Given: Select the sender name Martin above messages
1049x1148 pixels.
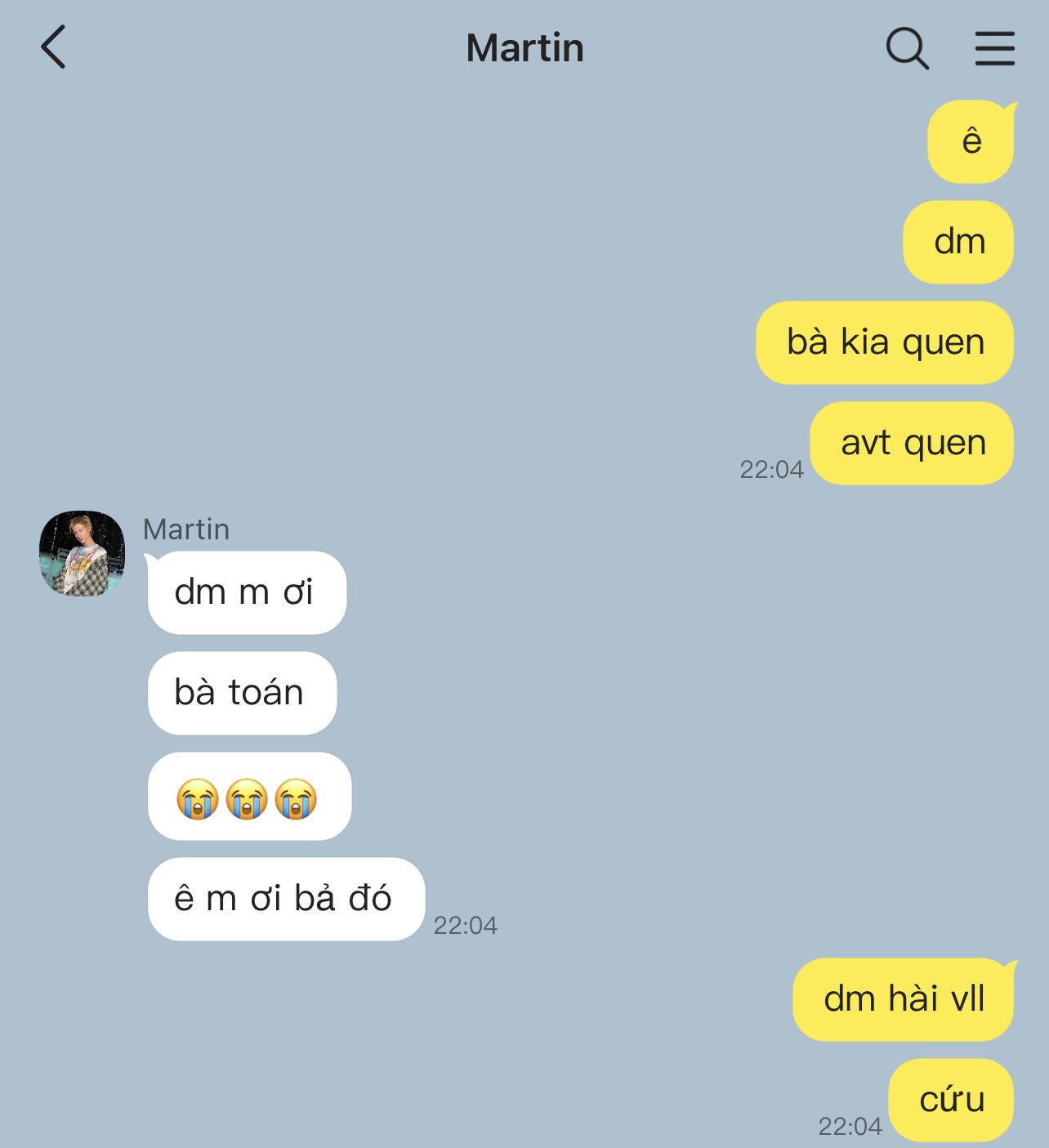Looking at the screenshot, I should point(186,529).
